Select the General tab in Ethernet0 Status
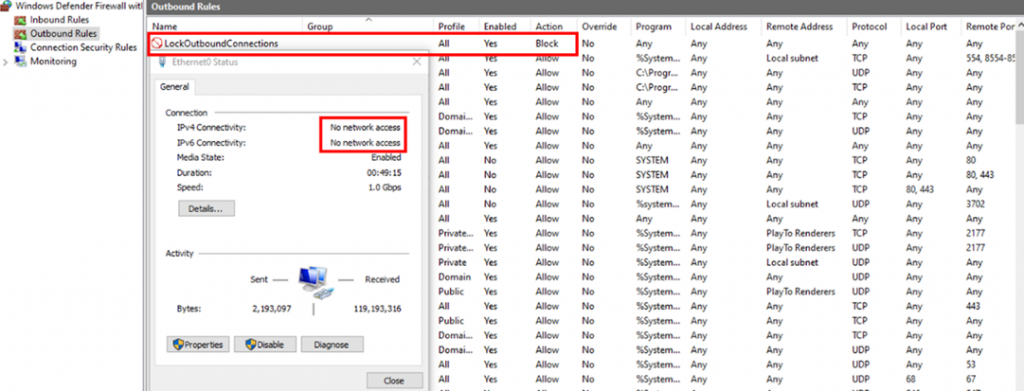The width and height of the screenshot is (1024, 391). 174,86
